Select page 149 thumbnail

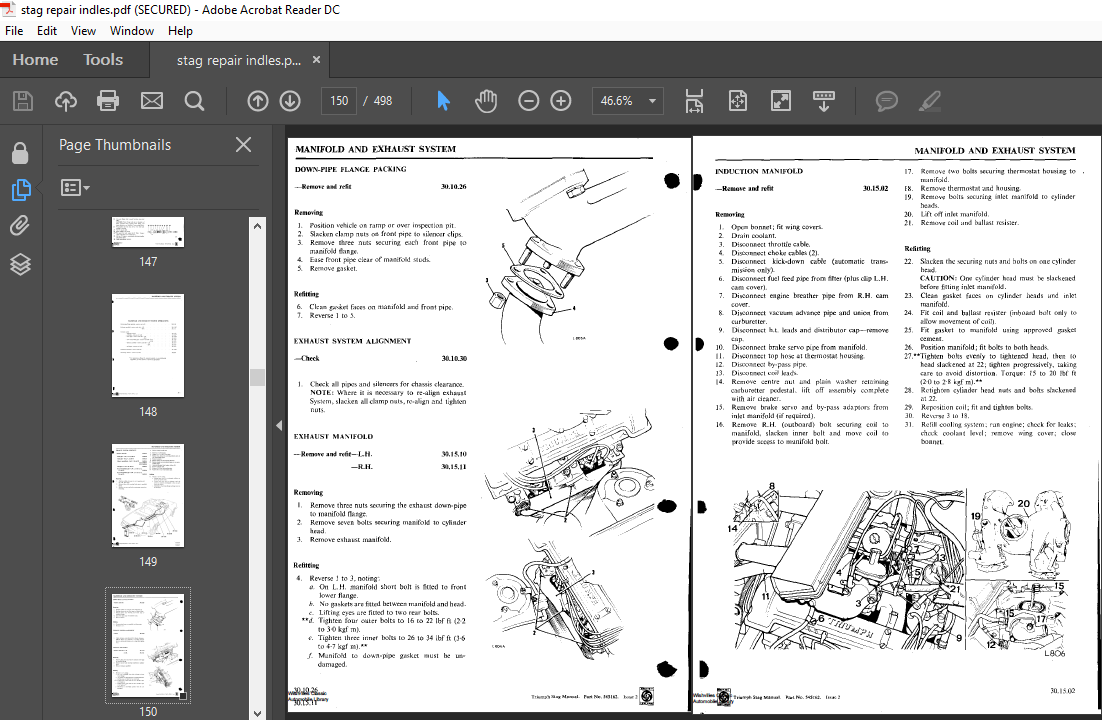point(148,496)
